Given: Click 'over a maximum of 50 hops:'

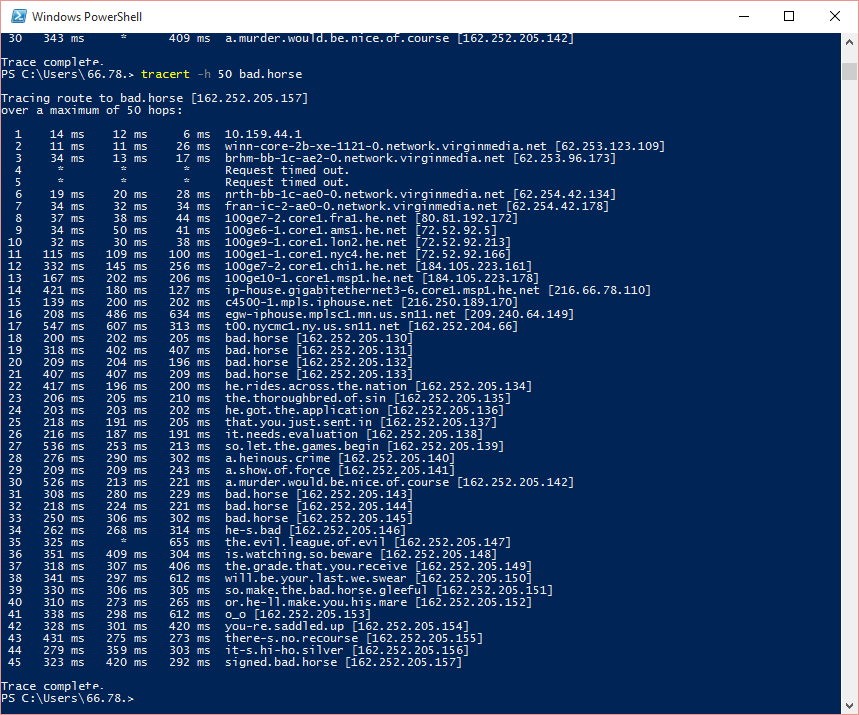Looking at the screenshot, I should click(91, 110).
